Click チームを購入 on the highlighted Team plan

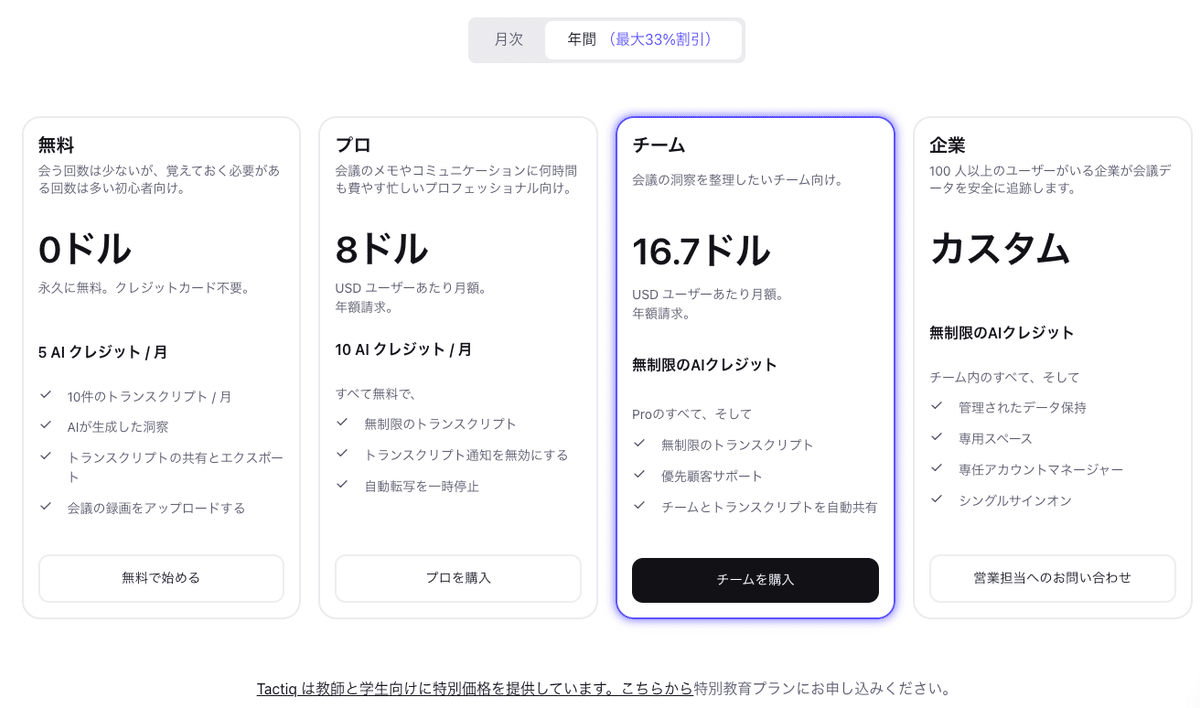coord(755,580)
